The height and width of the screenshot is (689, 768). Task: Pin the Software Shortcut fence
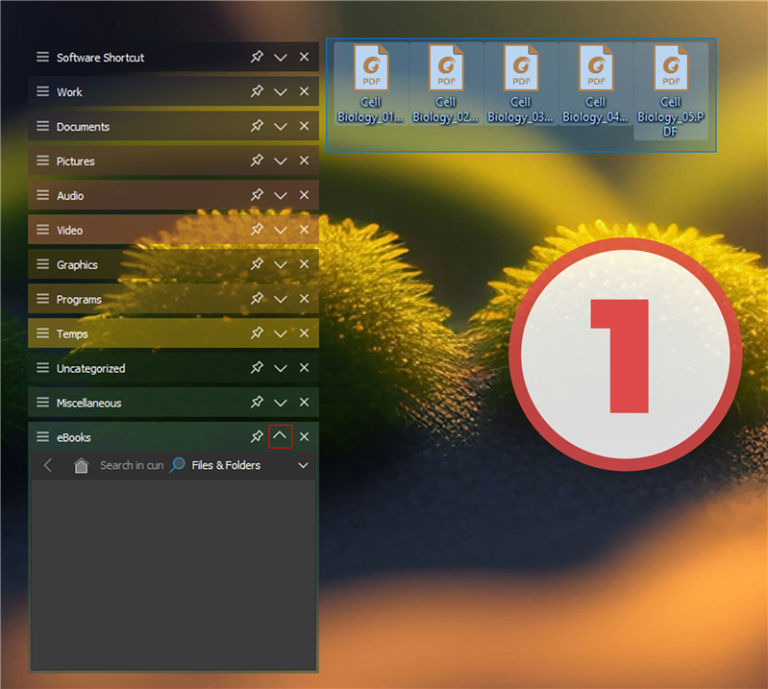(x=257, y=57)
